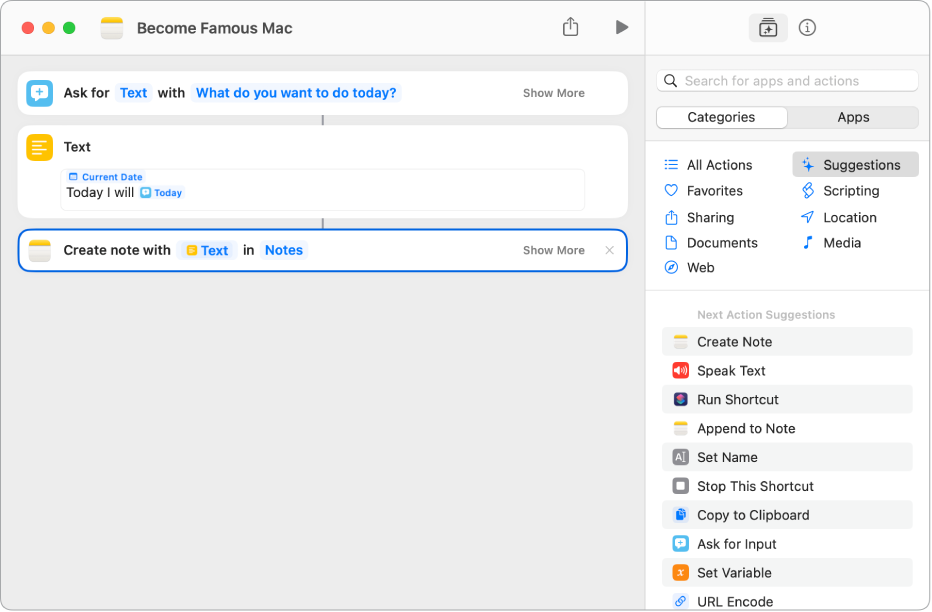
Task: Select the All Actions category
Action: point(718,165)
